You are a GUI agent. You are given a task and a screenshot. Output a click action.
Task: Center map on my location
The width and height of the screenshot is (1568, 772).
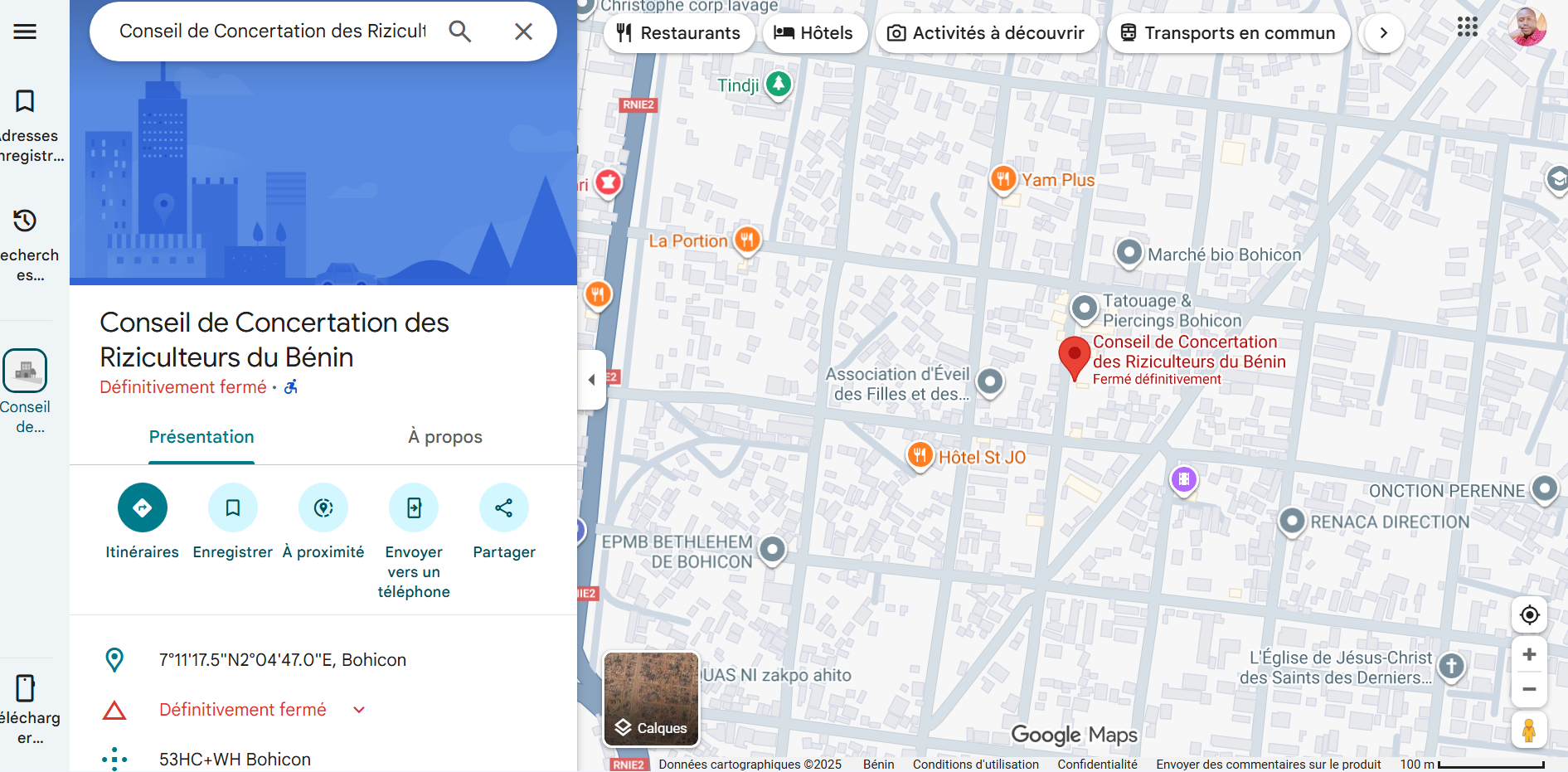pos(1529,614)
